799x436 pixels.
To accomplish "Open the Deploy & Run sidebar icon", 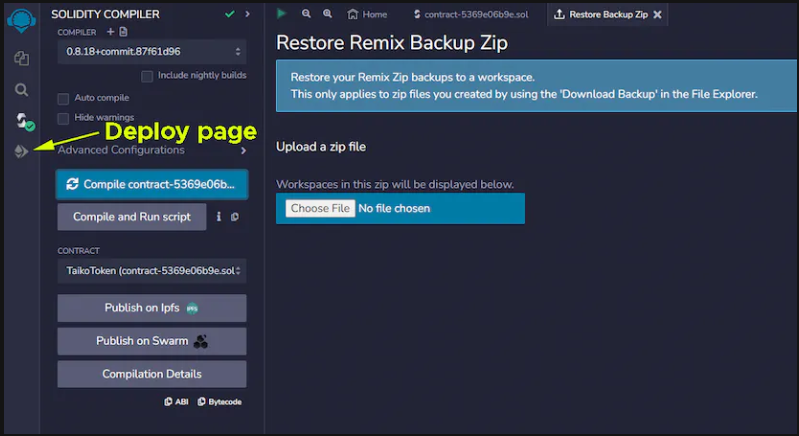I will 21,151.
